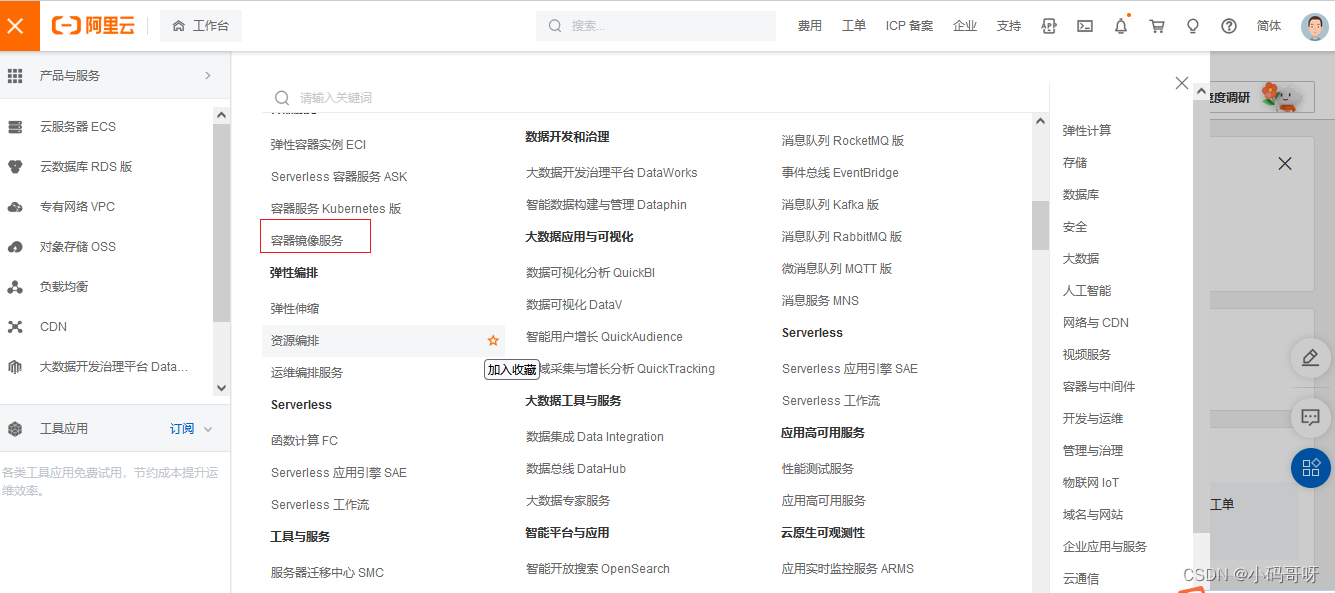Click the 产品与服务 grid icon
The height and width of the screenshot is (593, 1335).
coord(15,75)
